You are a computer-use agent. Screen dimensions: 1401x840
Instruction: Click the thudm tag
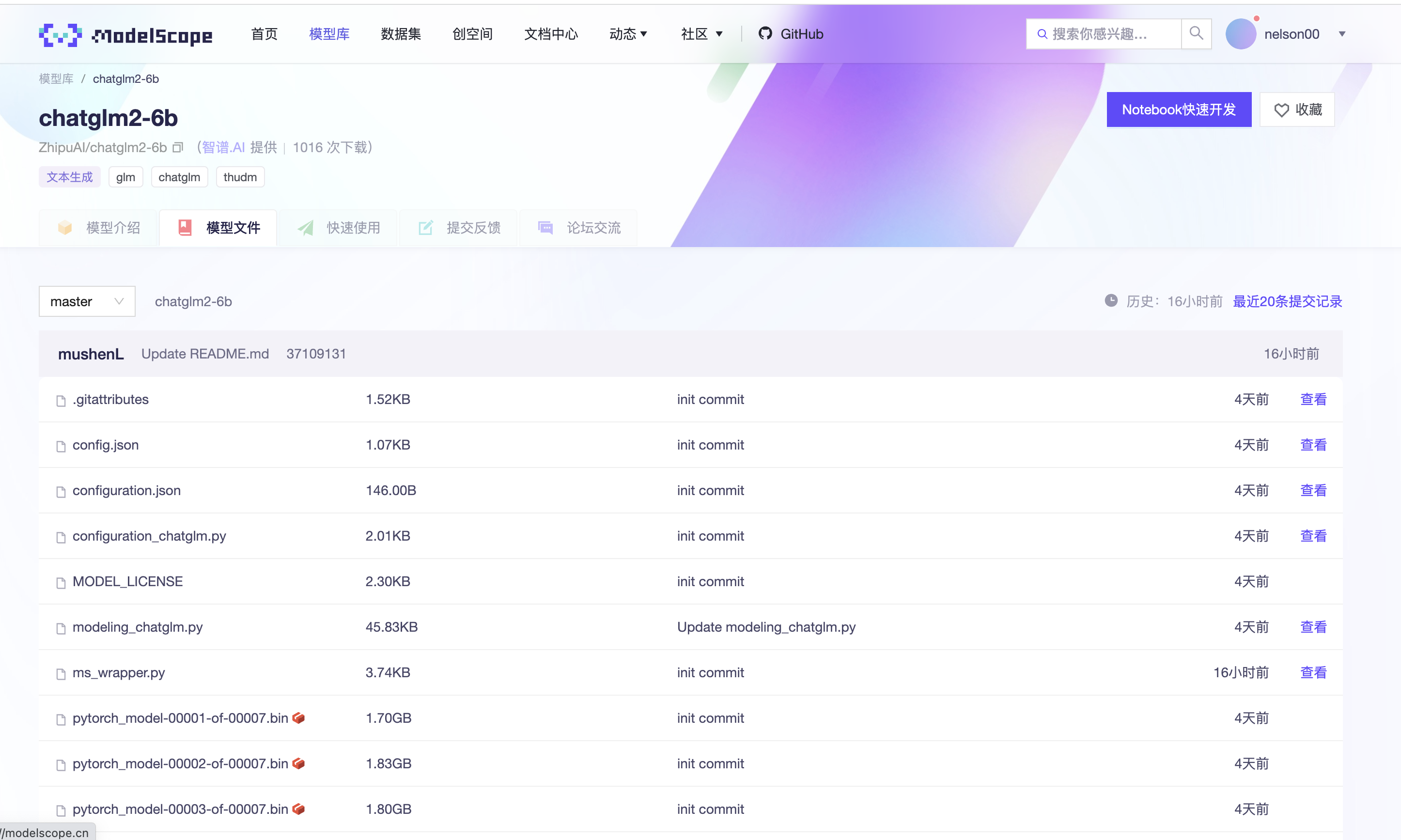[240, 177]
